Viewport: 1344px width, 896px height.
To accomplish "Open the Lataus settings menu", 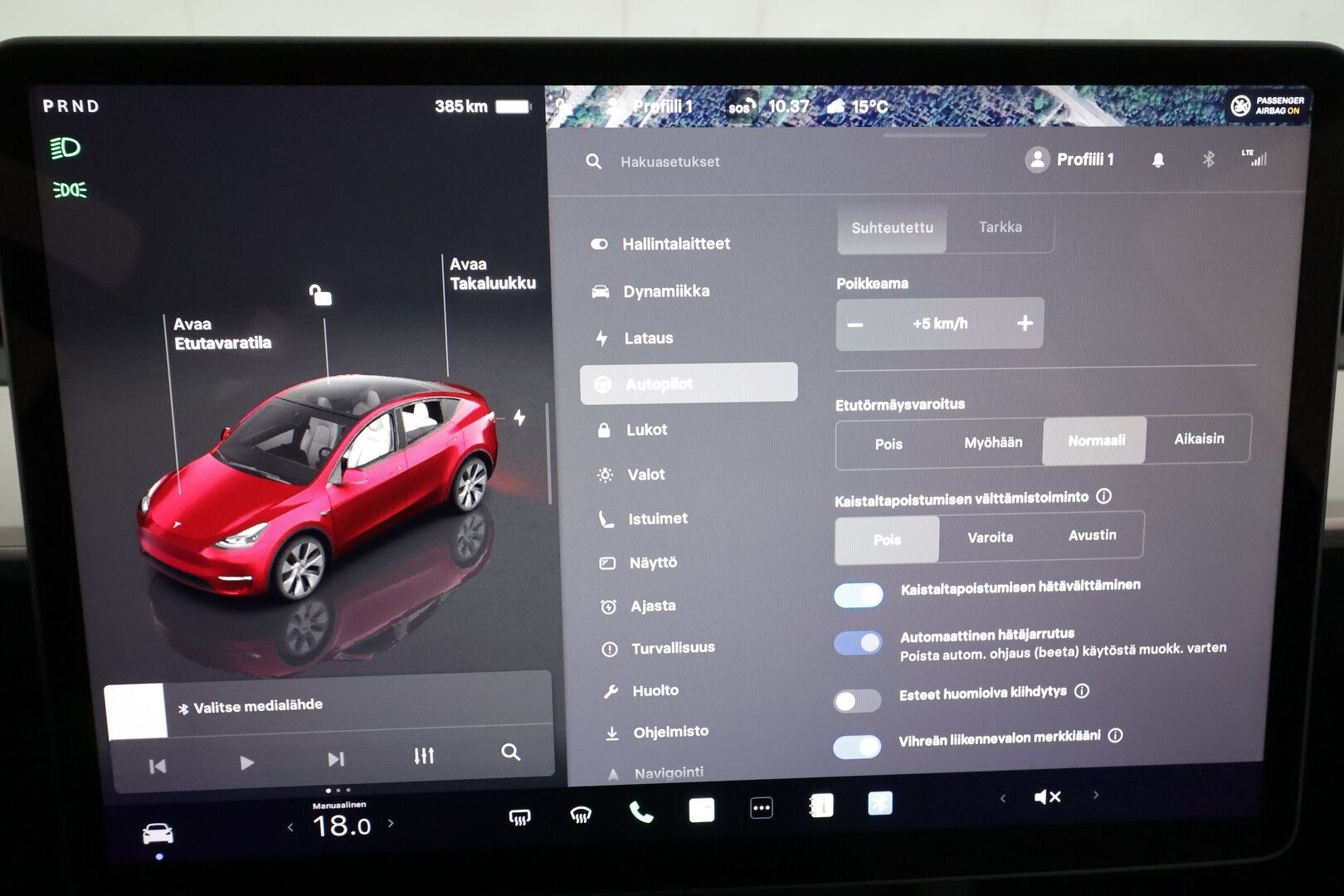I will click(x=648, y=338).
